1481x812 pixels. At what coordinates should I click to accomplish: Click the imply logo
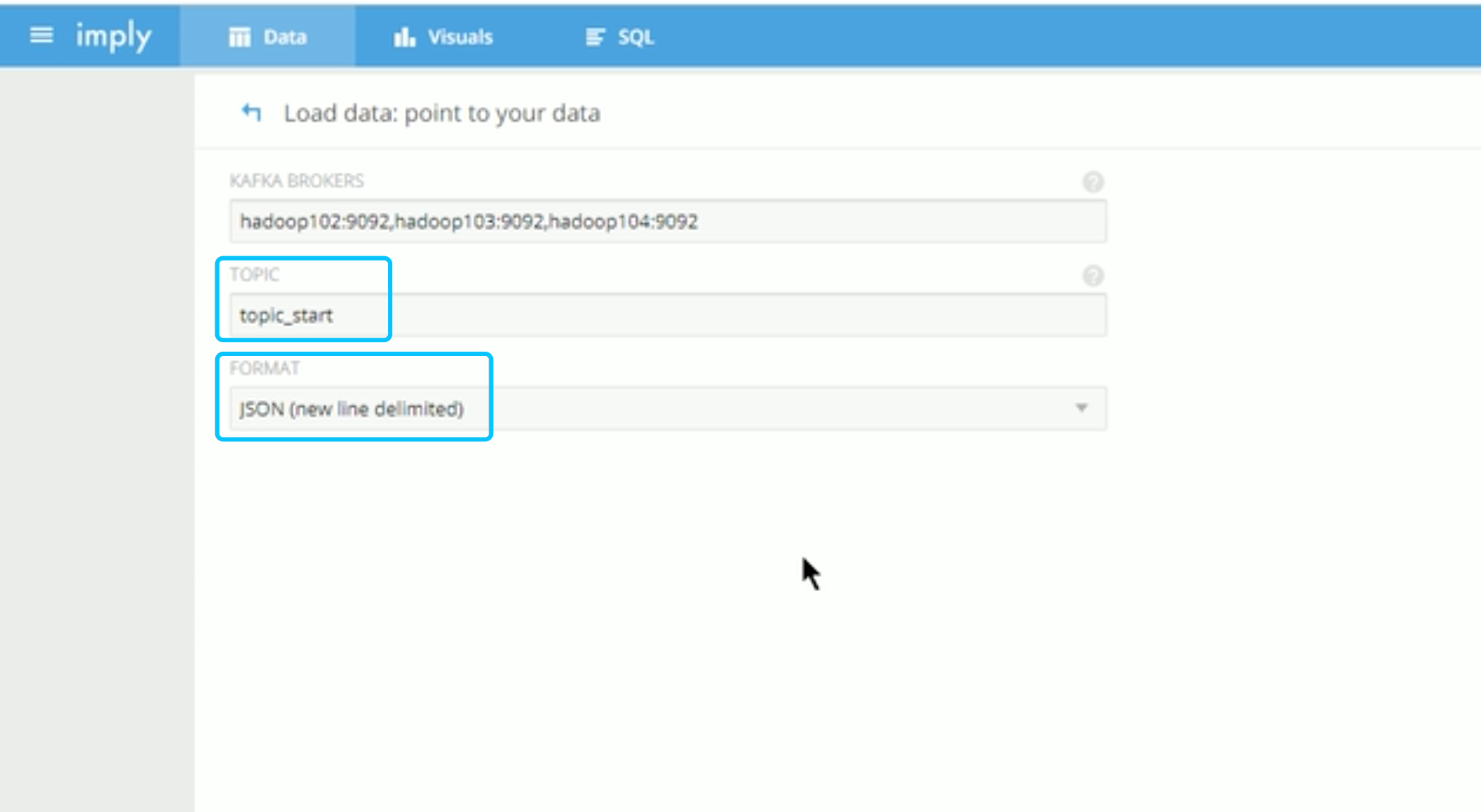pyautogui.click(x=113, y=35)
